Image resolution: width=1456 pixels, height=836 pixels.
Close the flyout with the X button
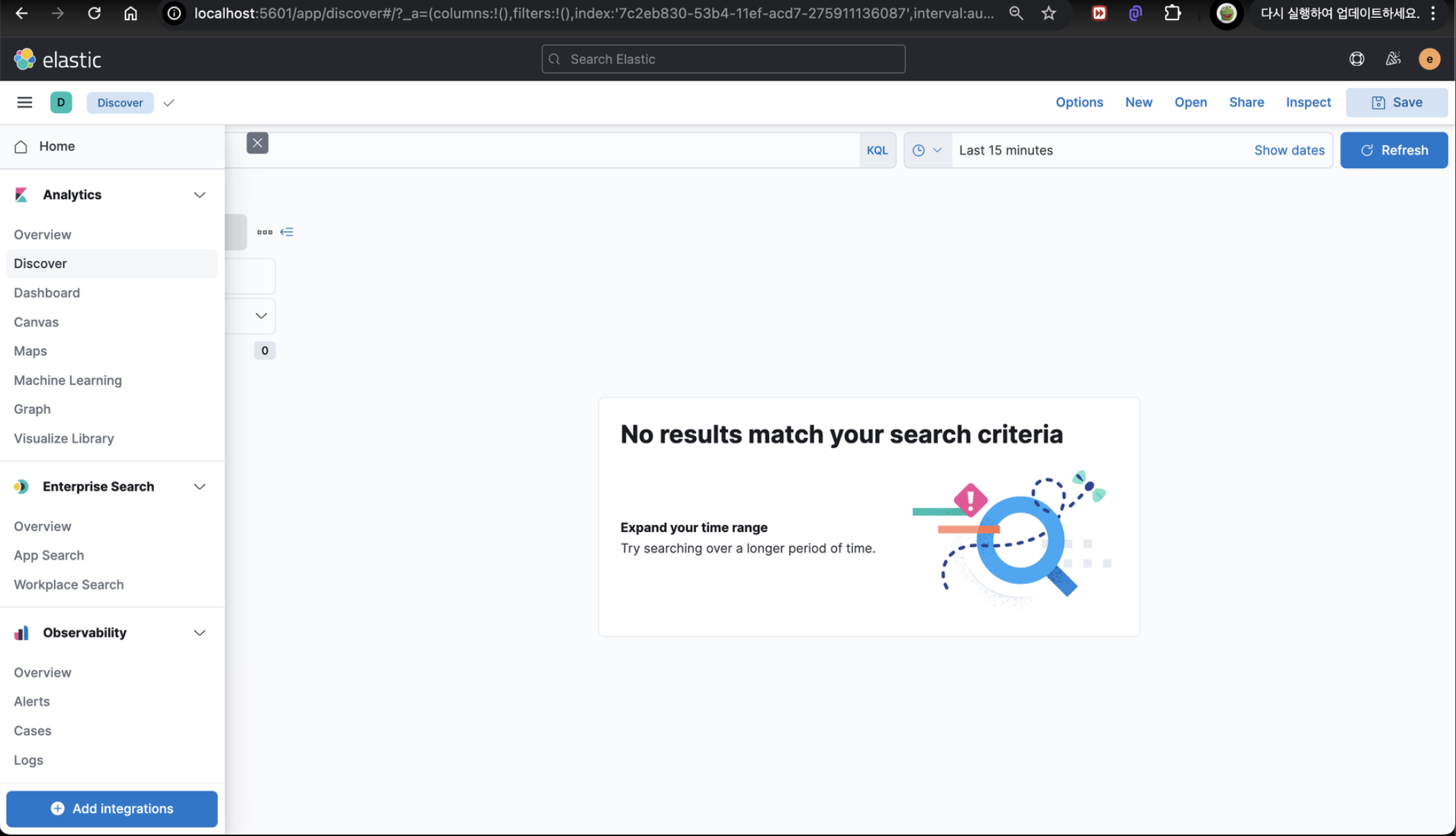[257, 143]
